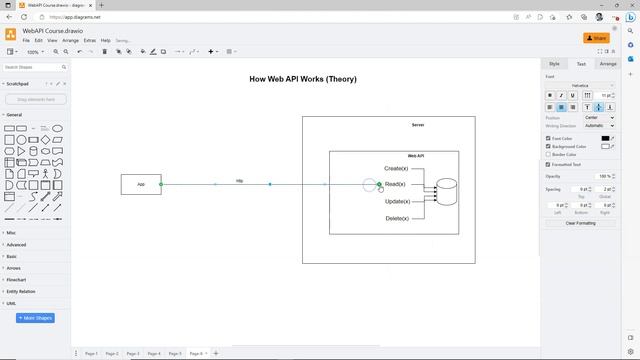Expand the Entity Relation shapes section

[20, 291]
